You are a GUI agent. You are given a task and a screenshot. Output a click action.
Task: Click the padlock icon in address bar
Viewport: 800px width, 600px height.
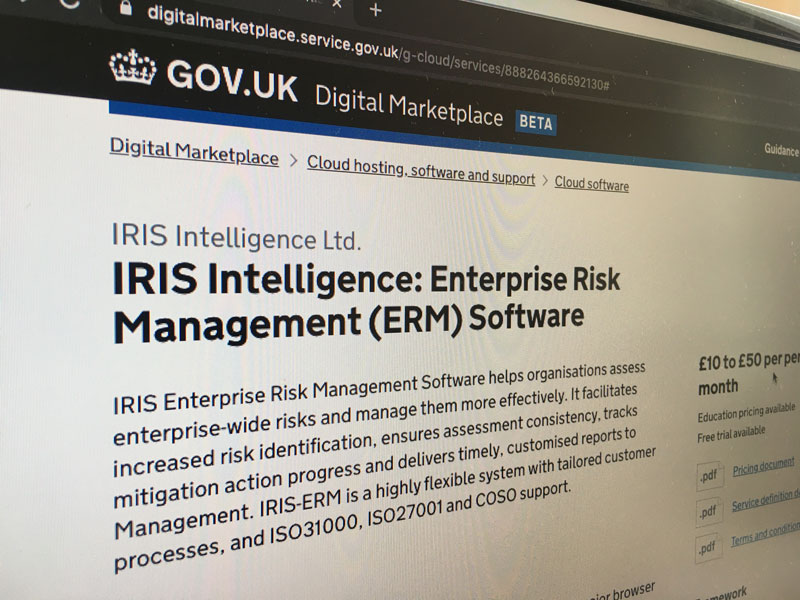coord(126,8)
